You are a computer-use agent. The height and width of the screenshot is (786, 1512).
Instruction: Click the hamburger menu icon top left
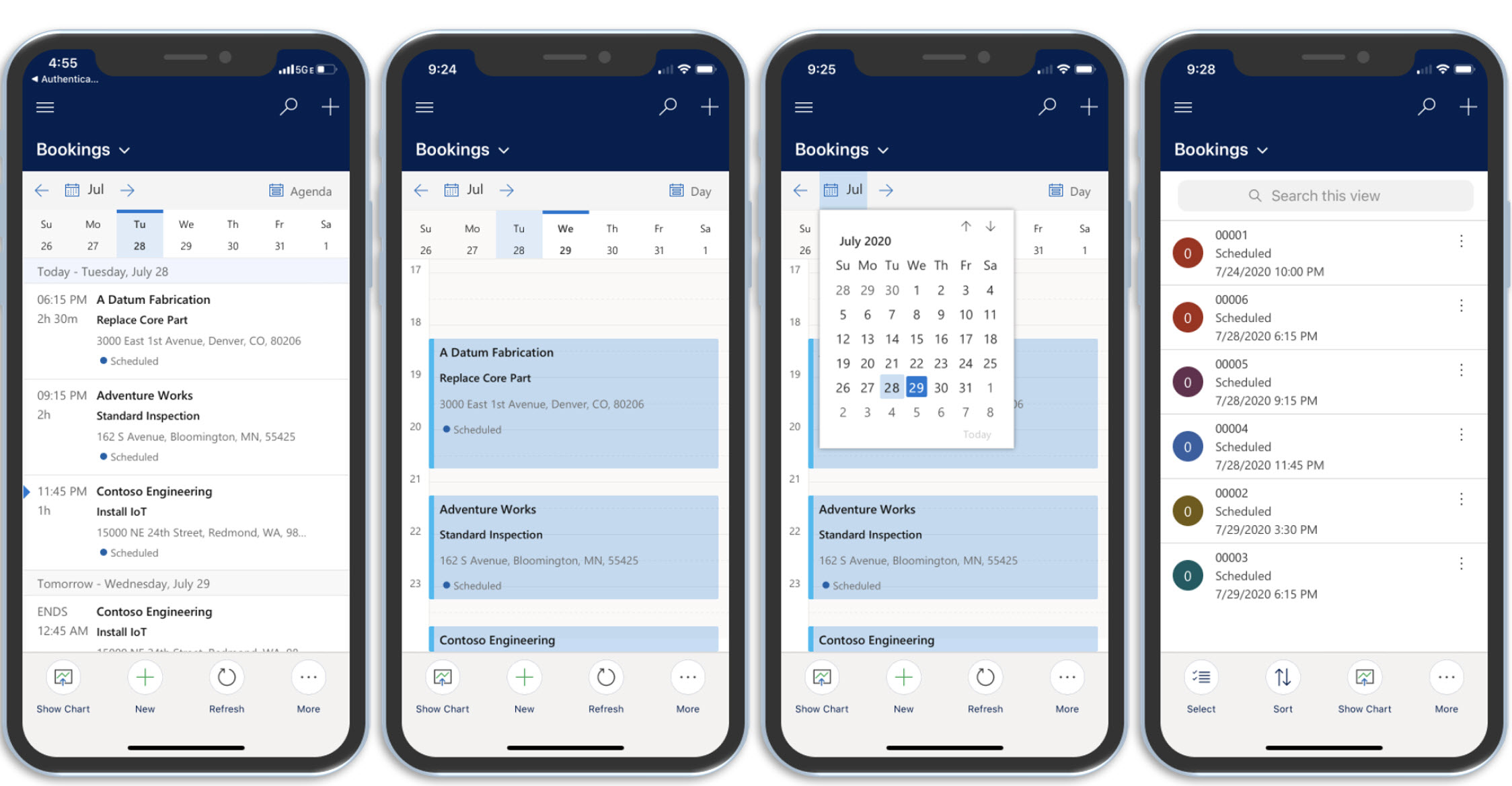click(44, 107)
